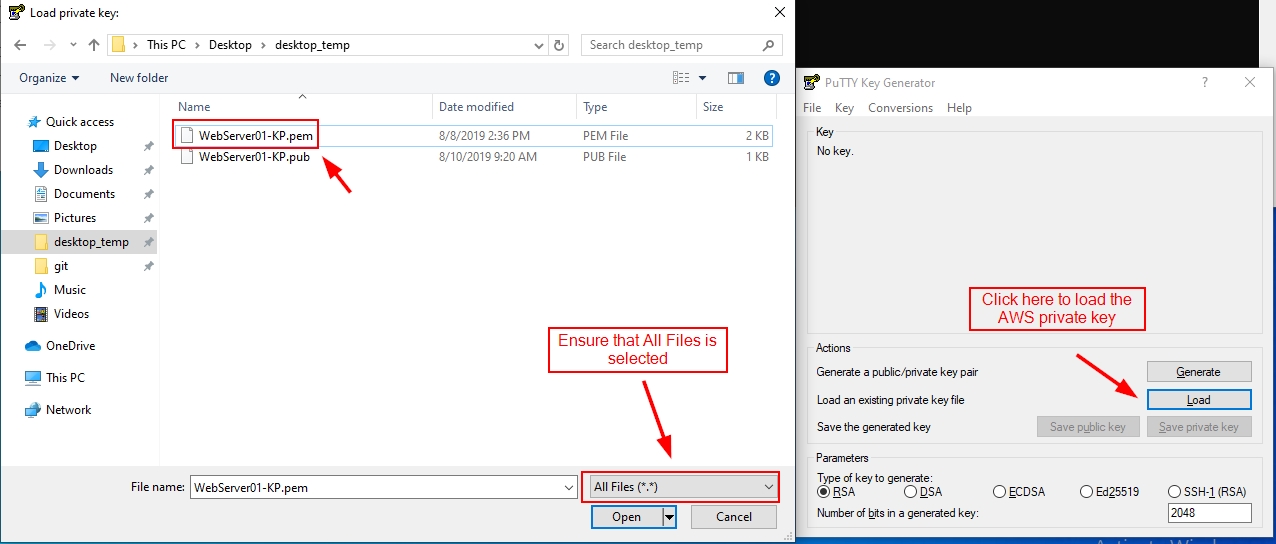Expand the Open button split arrow
1276x544 pixels.
point(670,517)
